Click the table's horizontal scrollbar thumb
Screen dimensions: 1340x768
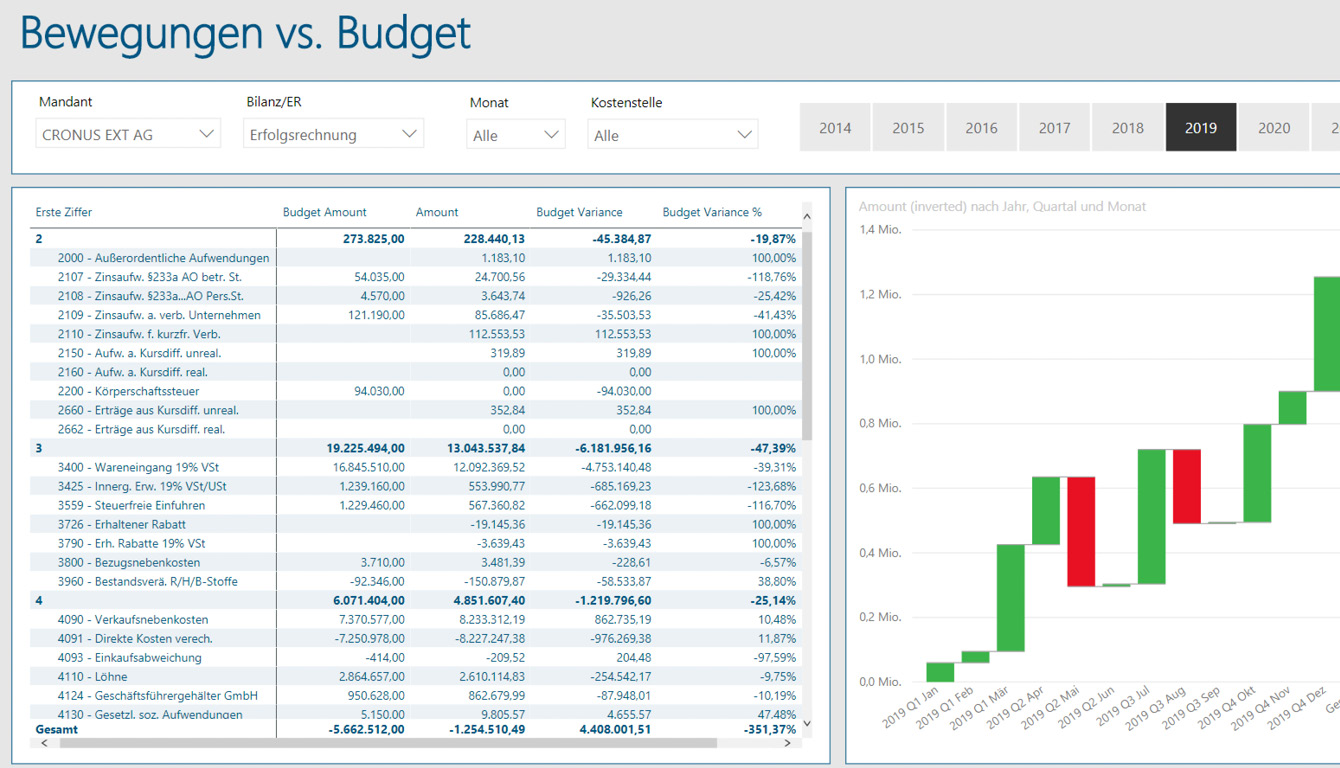pyautogui.click(x=388, y=743)
